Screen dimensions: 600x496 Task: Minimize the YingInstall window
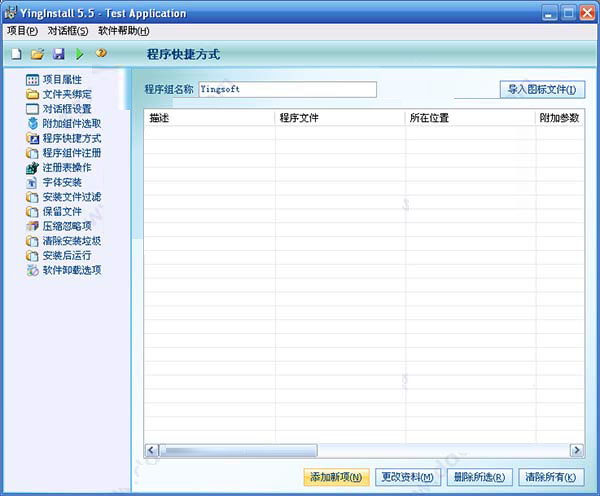point(549,13)
